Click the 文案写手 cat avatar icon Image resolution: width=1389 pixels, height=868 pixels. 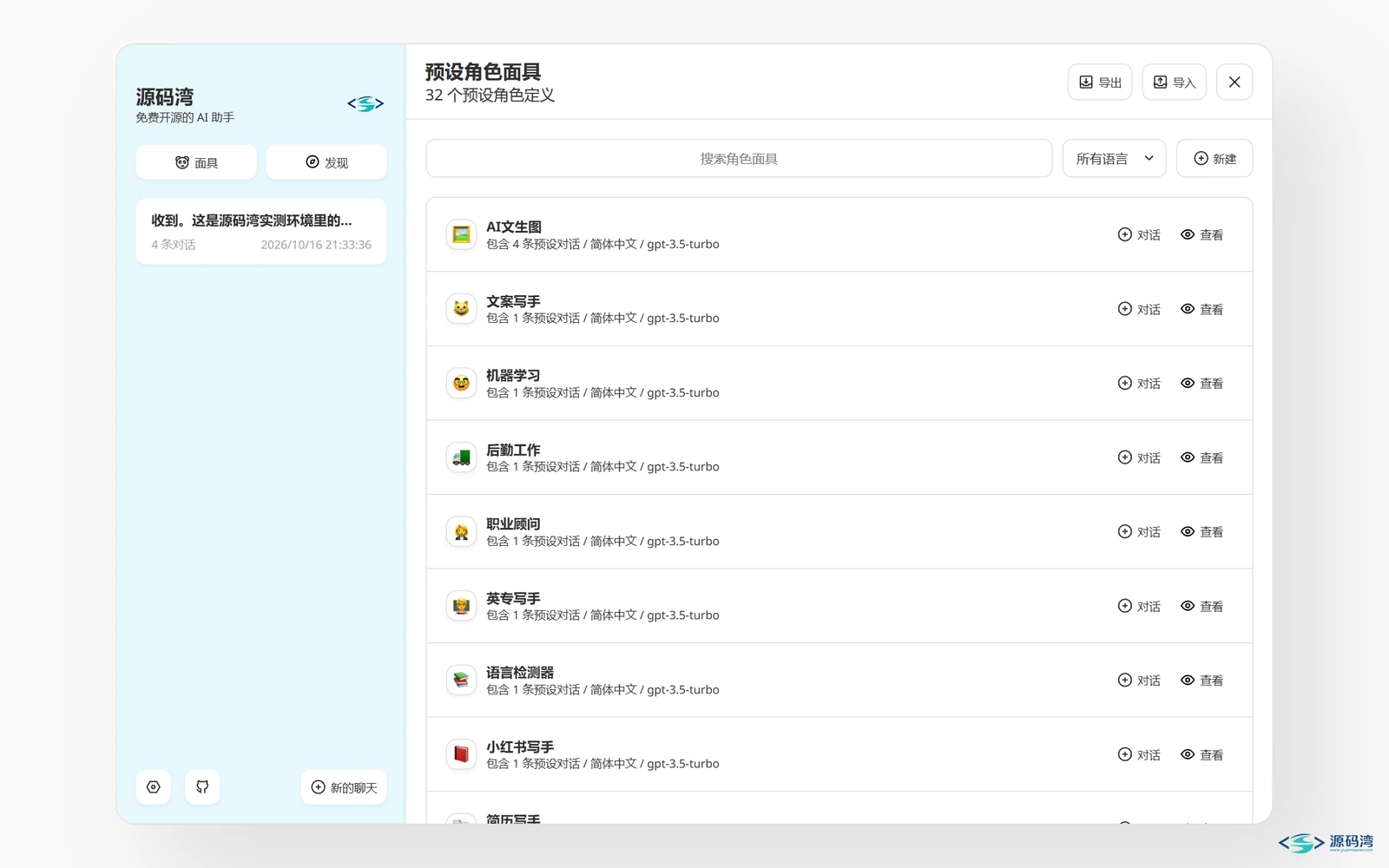click(461, 309)
